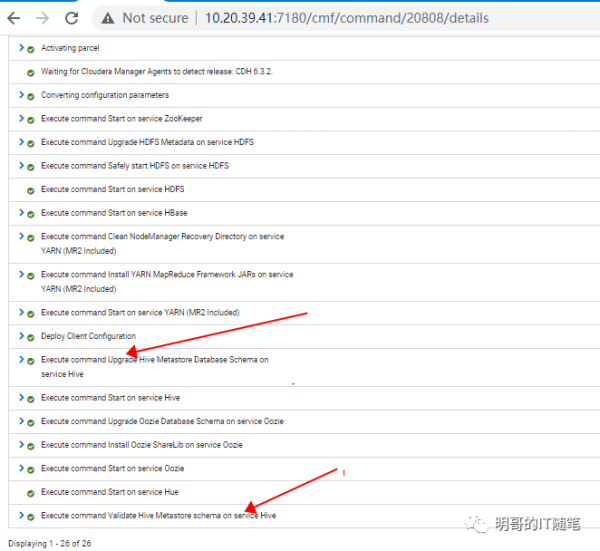Image resolution: width=600 pixels, height=551 pixels.
Task: Click the Not secure warning icon
Action: point(107,17)
